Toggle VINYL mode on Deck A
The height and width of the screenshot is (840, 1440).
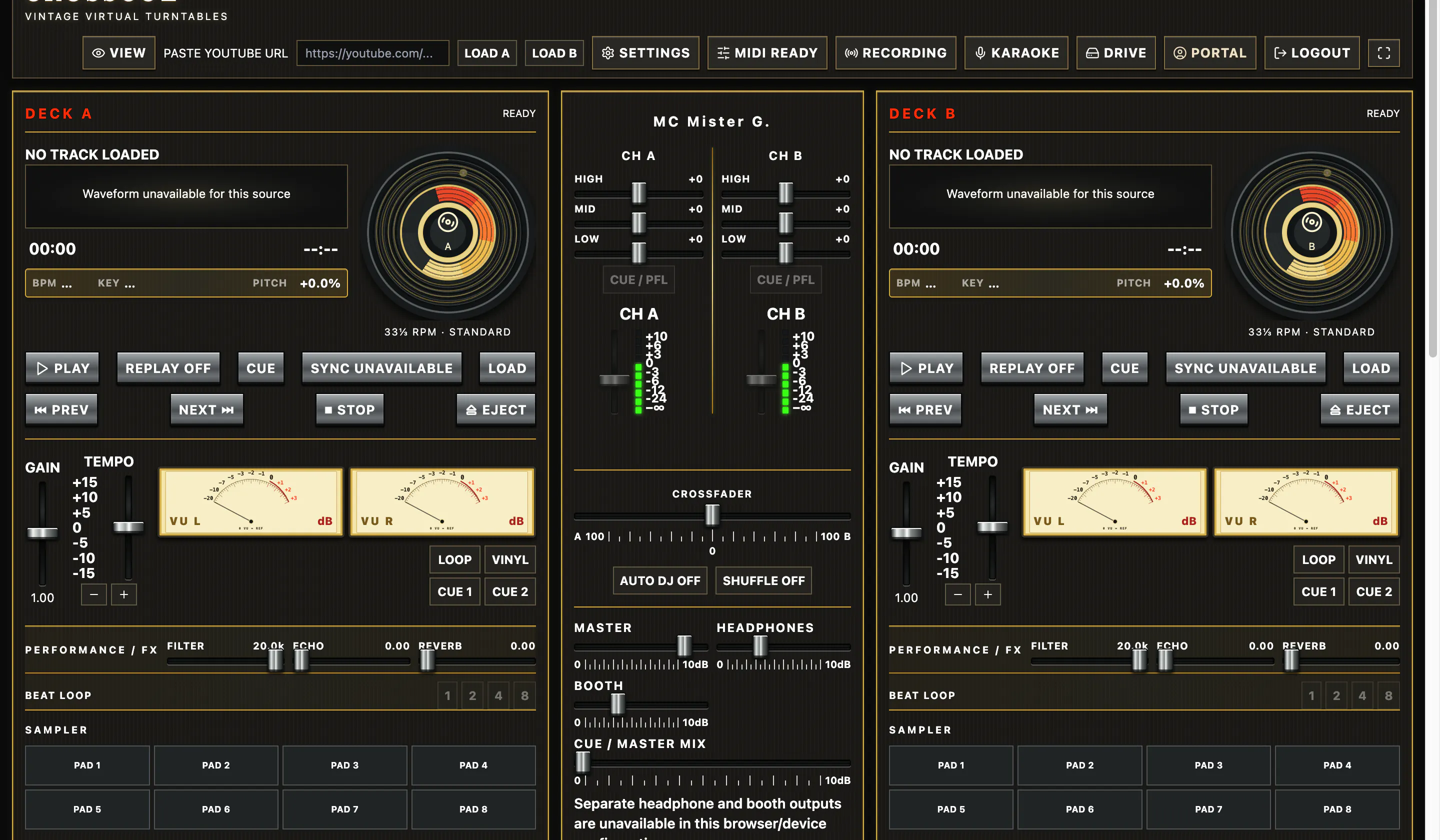coord(509,559)
